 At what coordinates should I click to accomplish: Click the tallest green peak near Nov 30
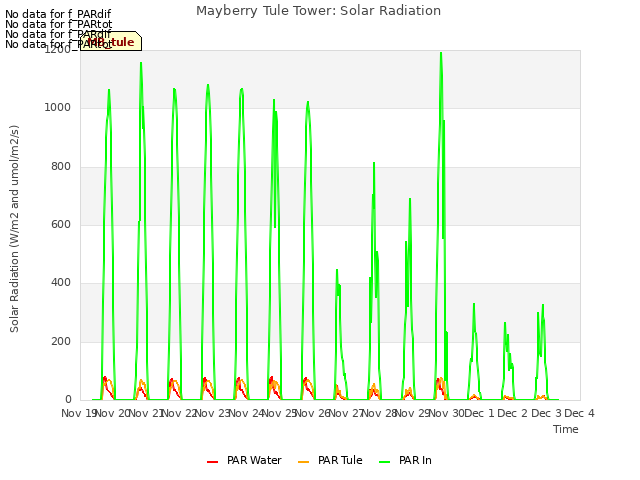tap(441, 53)
